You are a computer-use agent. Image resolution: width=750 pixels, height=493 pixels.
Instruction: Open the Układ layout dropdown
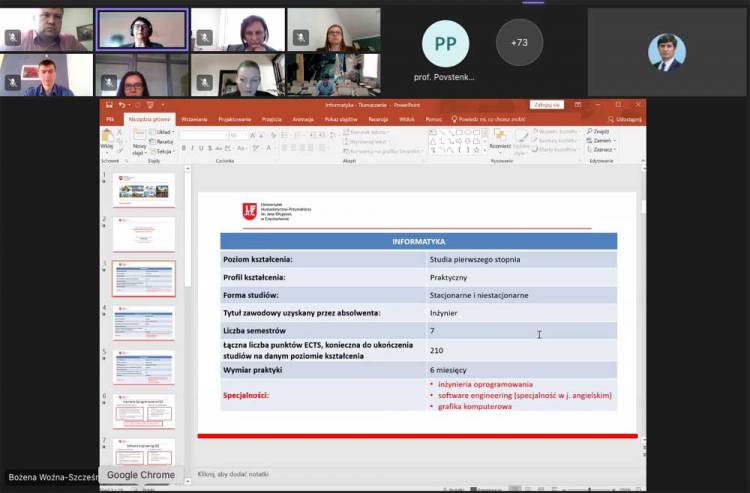tap(163, 132)
